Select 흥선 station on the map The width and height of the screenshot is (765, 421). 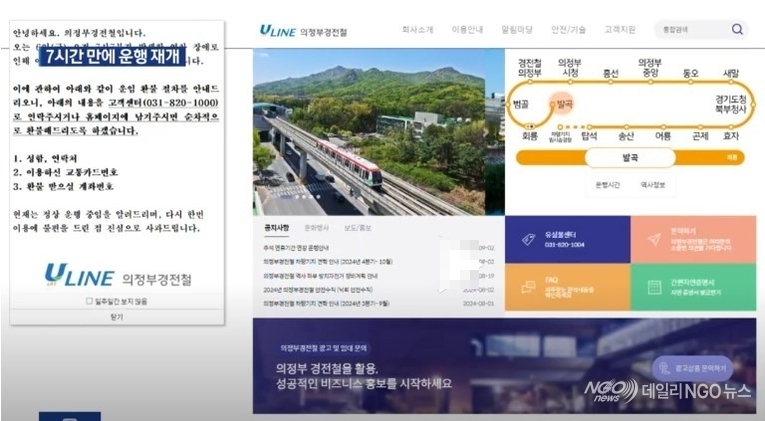[610, 74]
